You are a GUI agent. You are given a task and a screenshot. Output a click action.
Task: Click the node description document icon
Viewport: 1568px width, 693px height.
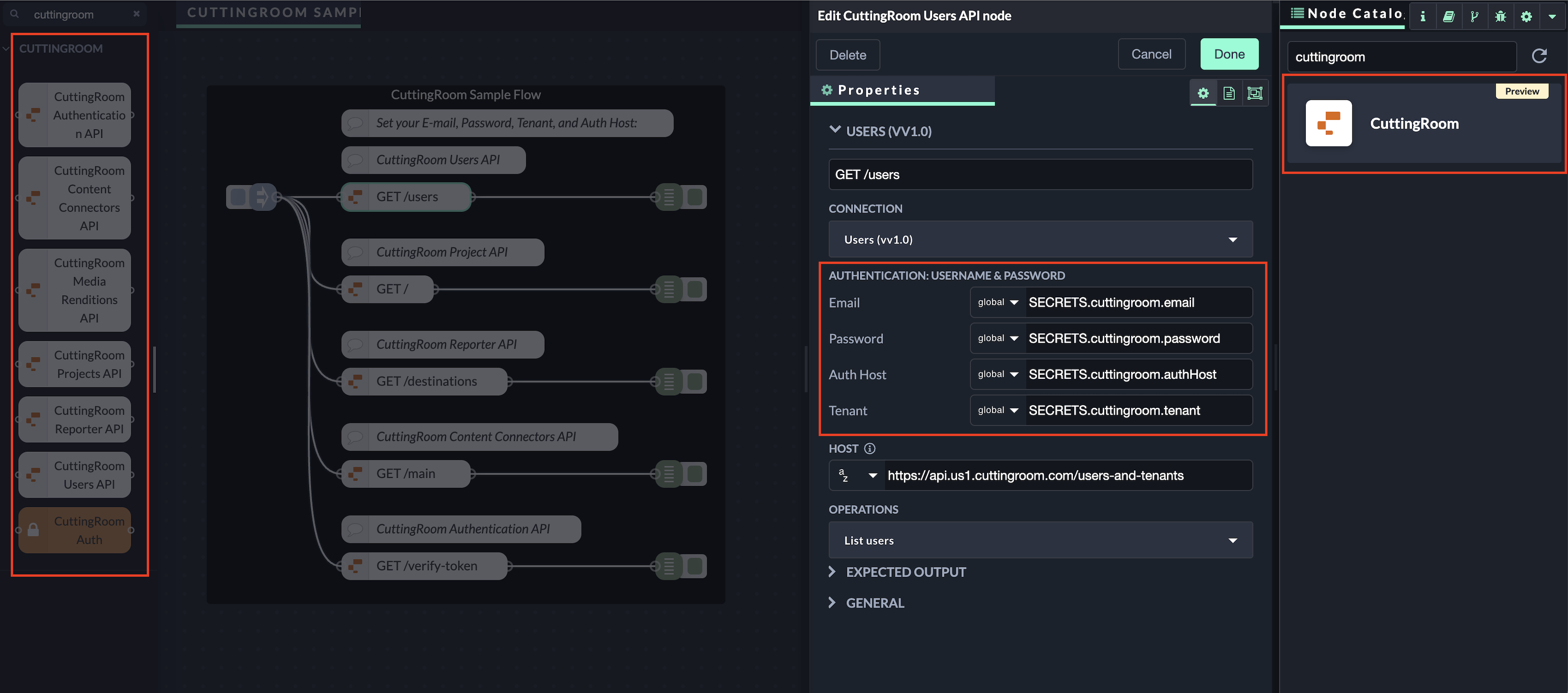point(1229,93)
